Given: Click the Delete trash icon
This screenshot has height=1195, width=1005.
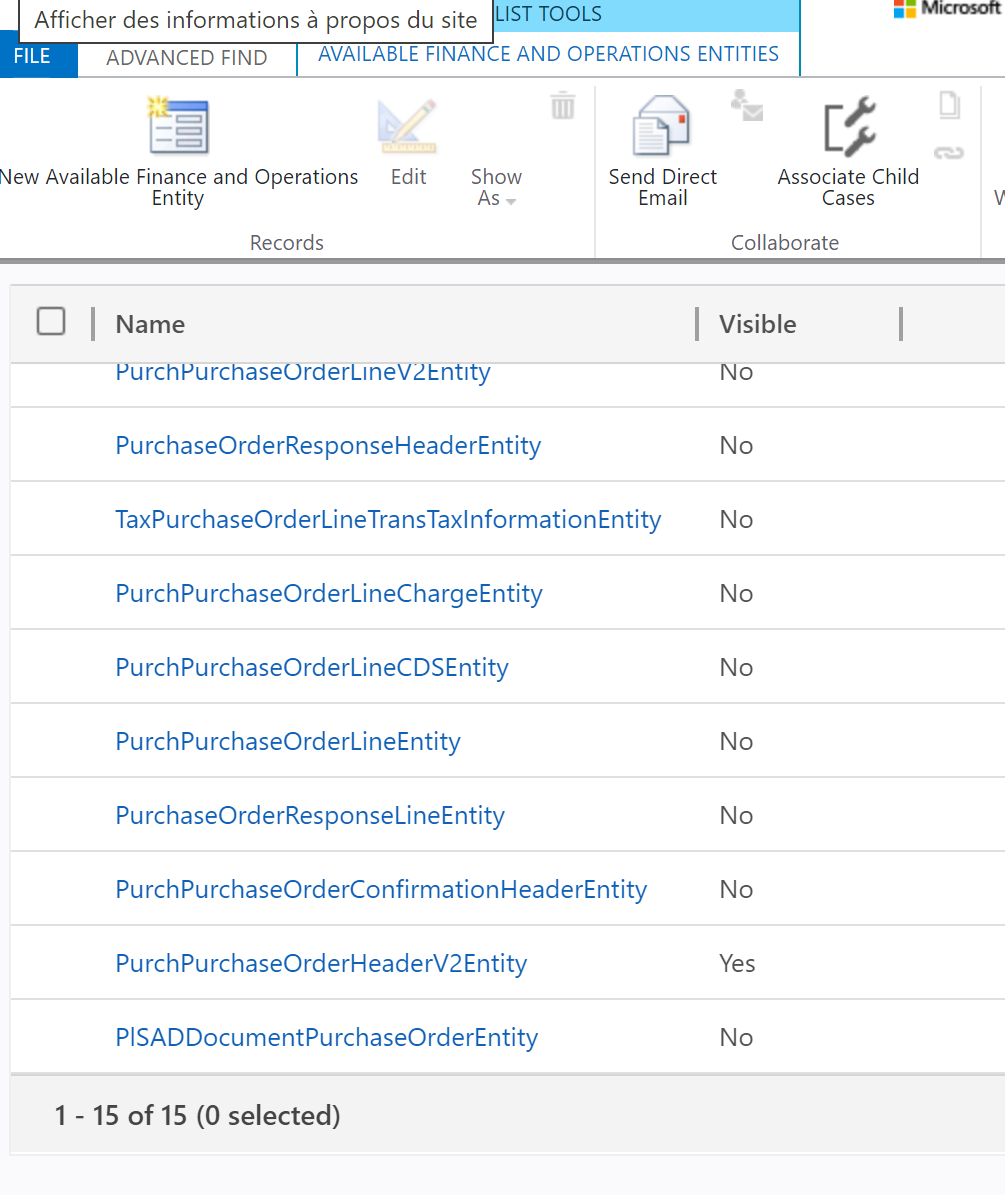Looking at the screenshot, I should click(562, 104).
